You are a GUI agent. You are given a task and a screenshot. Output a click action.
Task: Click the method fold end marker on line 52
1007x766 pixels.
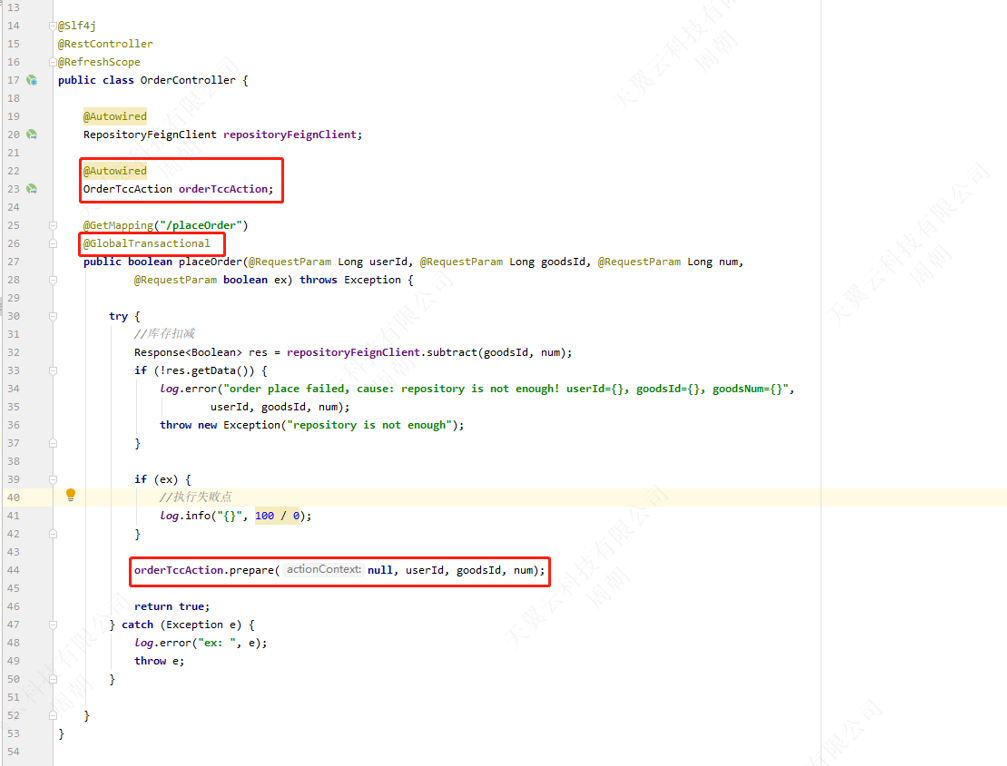(x=53, y=715)
